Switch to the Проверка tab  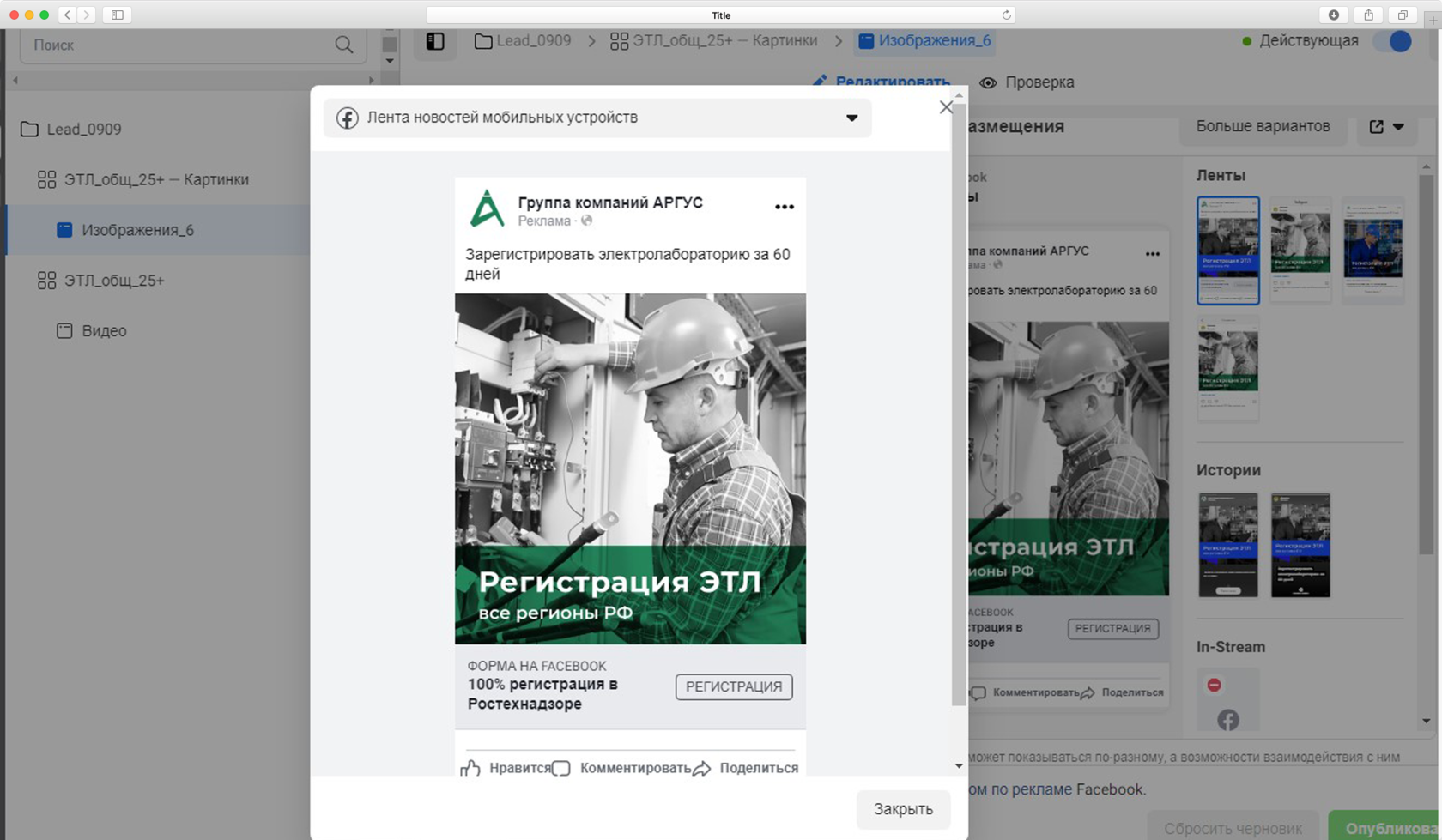click(x=1027, y=82)
